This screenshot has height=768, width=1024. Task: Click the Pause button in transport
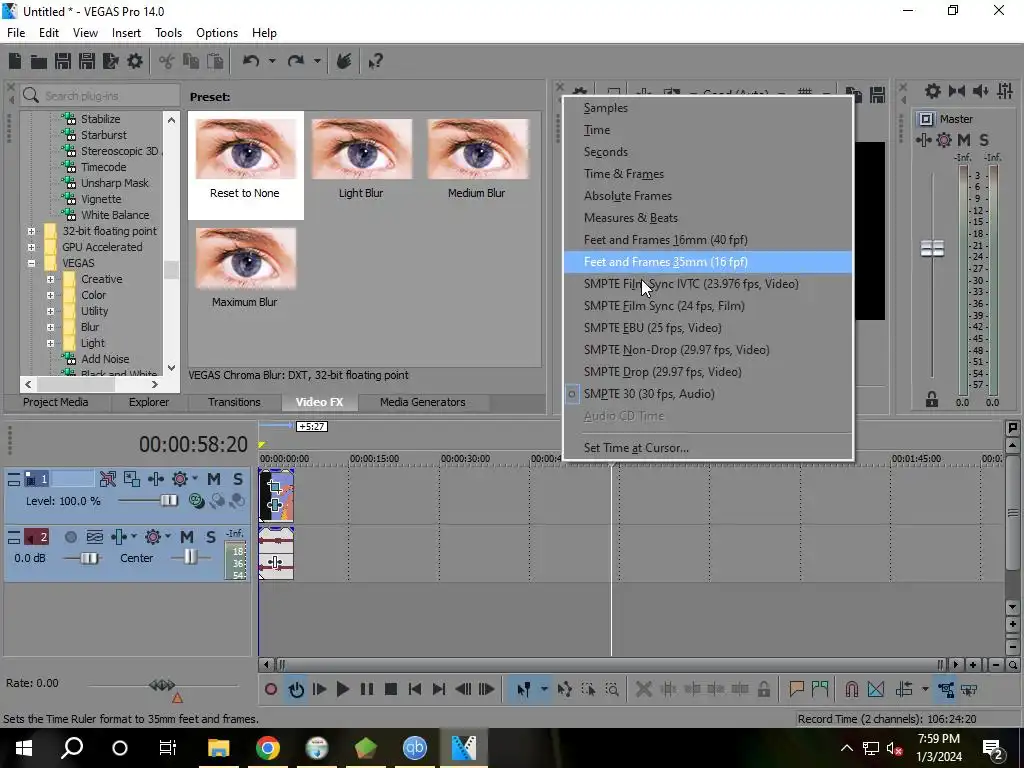coord(366,689)
